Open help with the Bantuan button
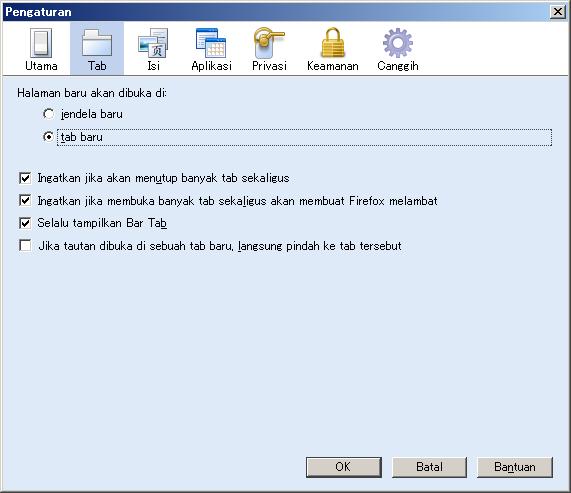Image resolution: width=571 pixels, height=493 pixels. click(x=515, y=467)
